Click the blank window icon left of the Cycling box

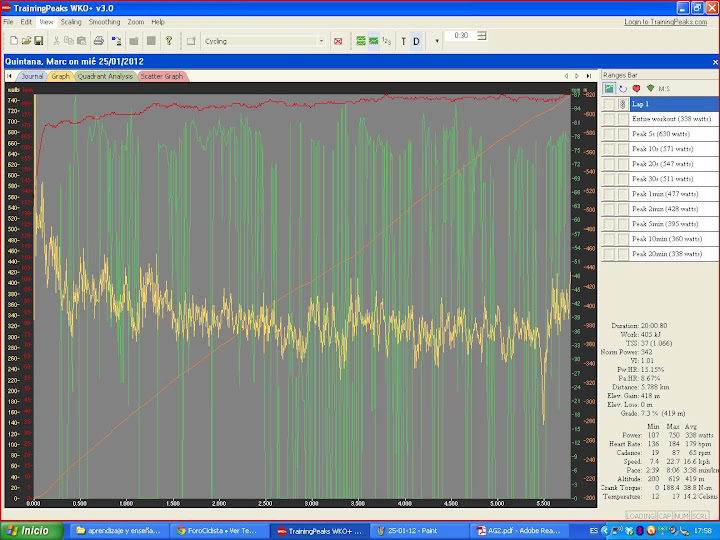tap(191, 41)
